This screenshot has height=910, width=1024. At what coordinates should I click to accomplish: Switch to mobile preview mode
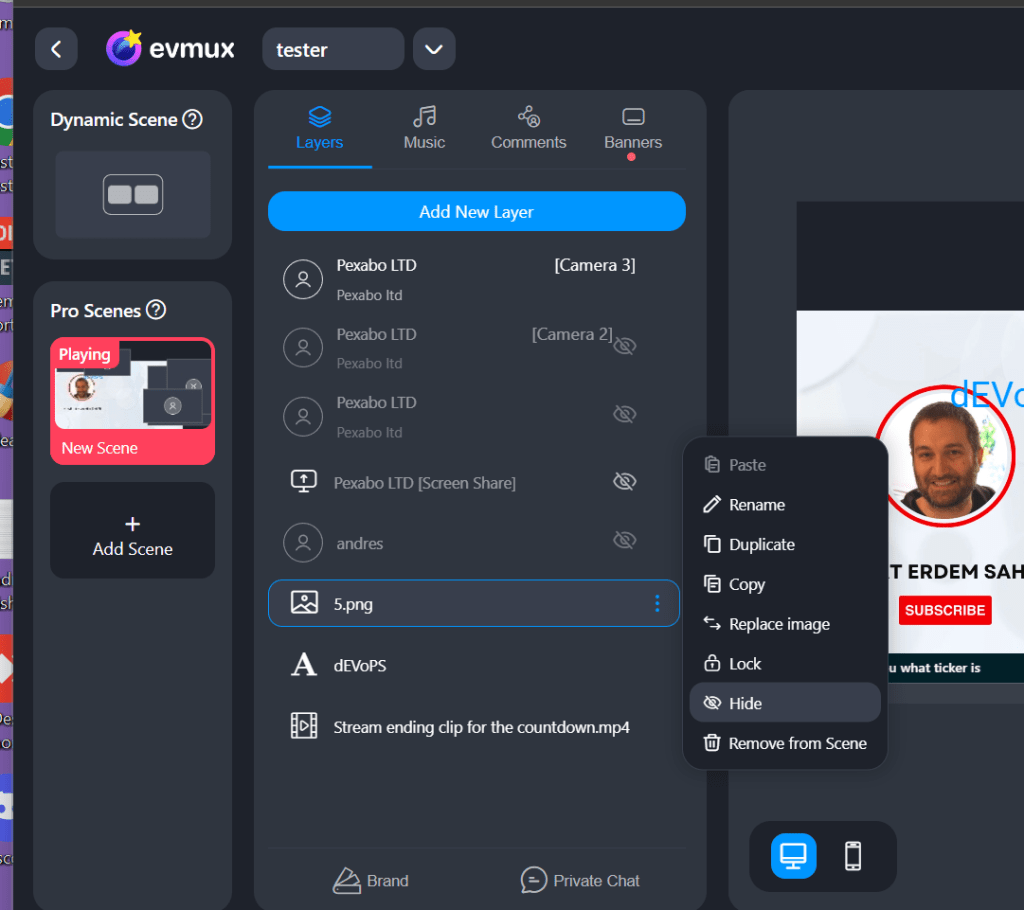pyautogui.click(x=853, y=856)
